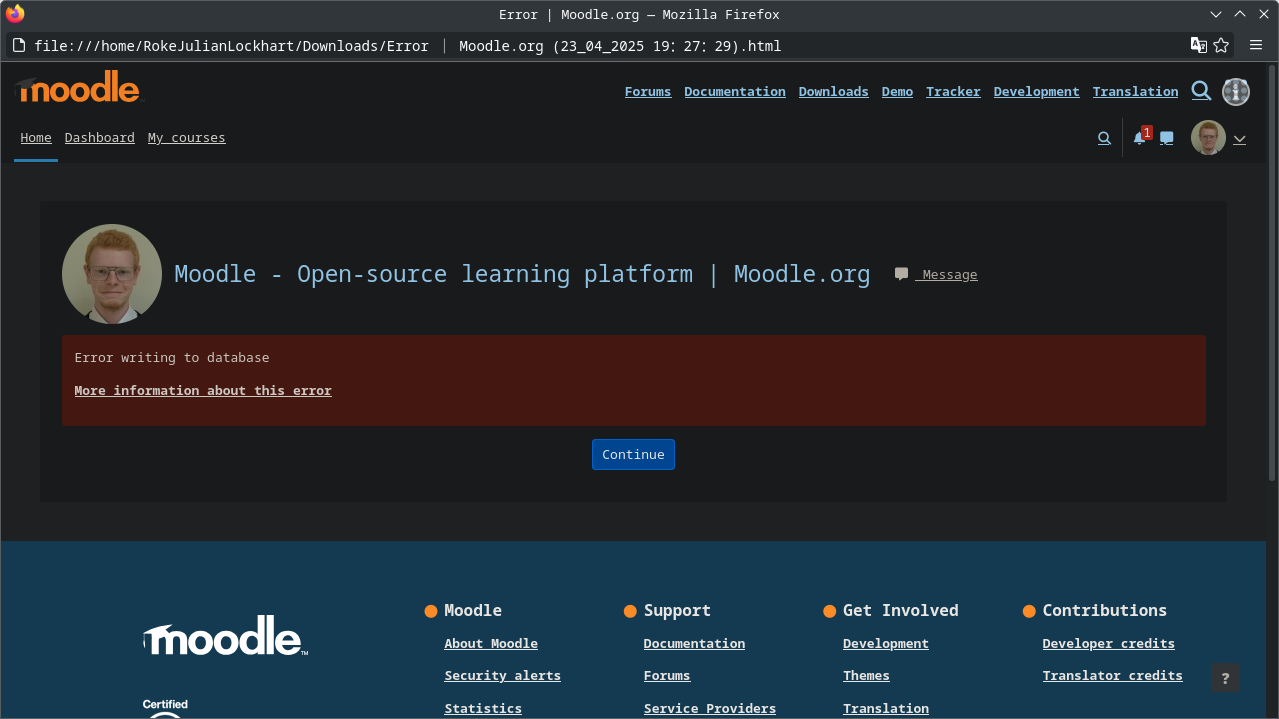Maximize the Firefox window
The width and height of the screenshot is (1279, 719).
pyautogui.click(x=1240, y=14)
